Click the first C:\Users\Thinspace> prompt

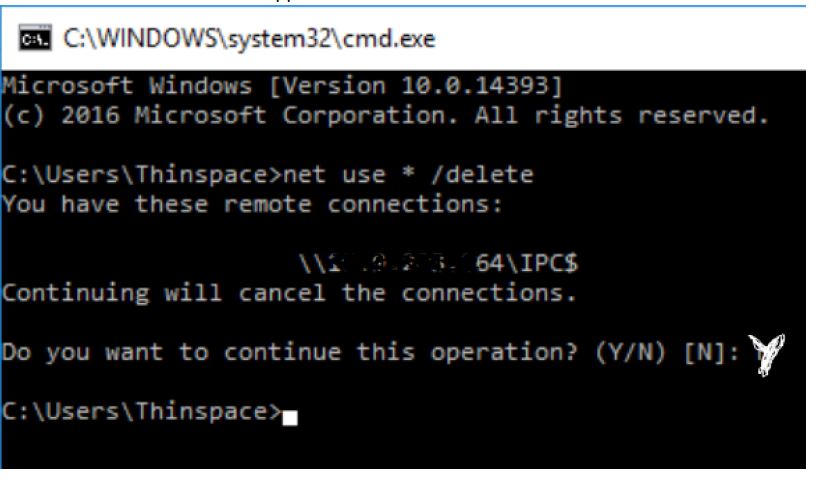pyautogui.click(x=142, y=175)
